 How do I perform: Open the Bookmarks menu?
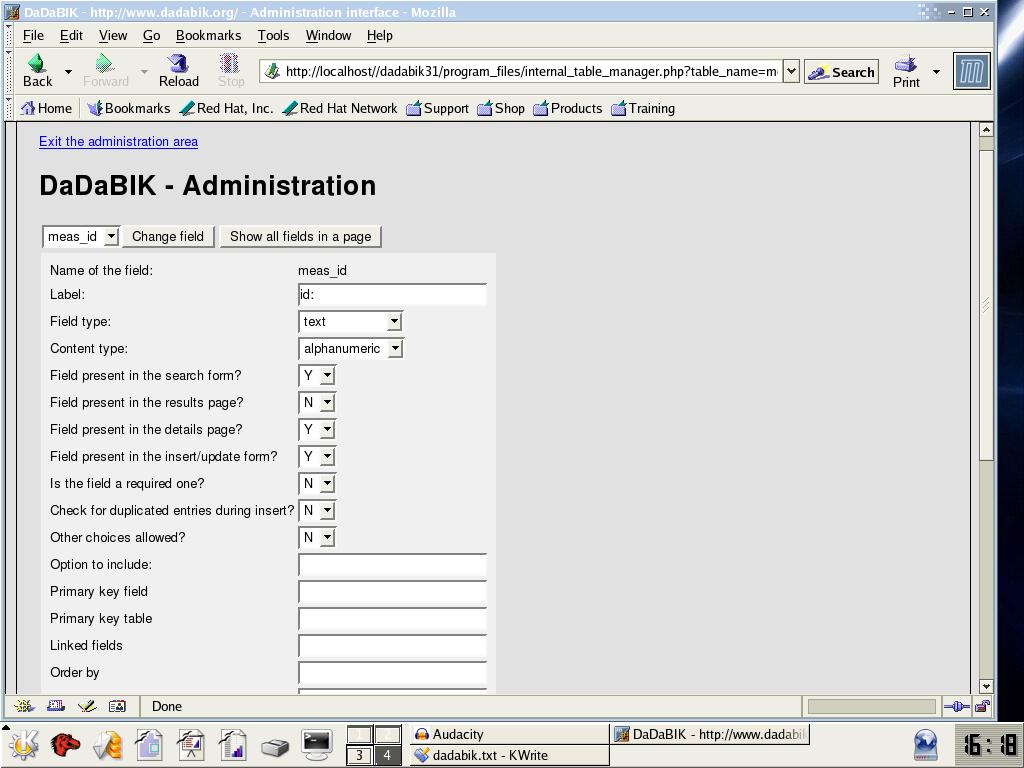208,35
